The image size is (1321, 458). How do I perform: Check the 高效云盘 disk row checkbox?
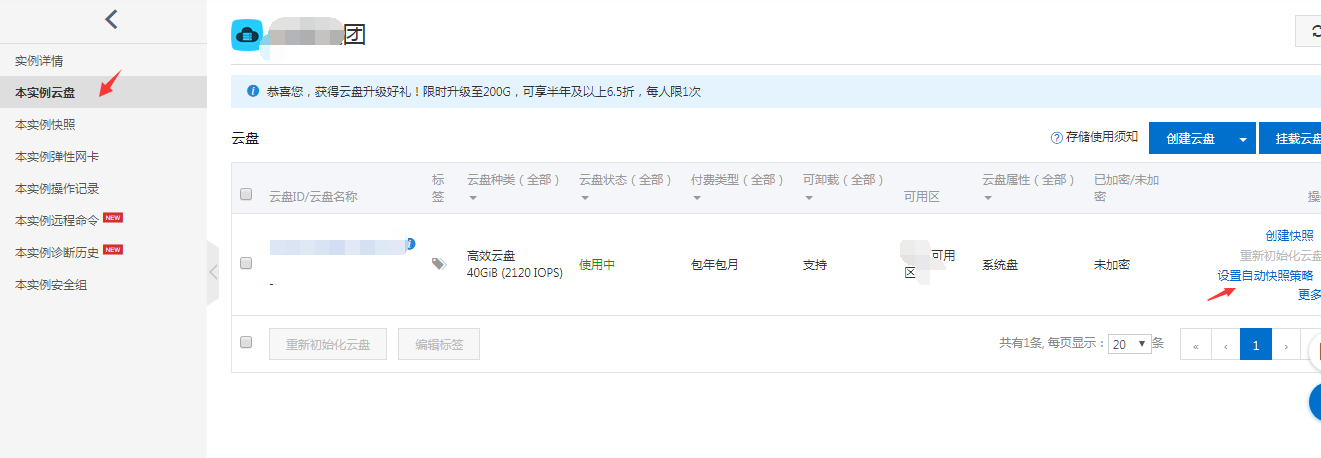[x=246, y=263]
